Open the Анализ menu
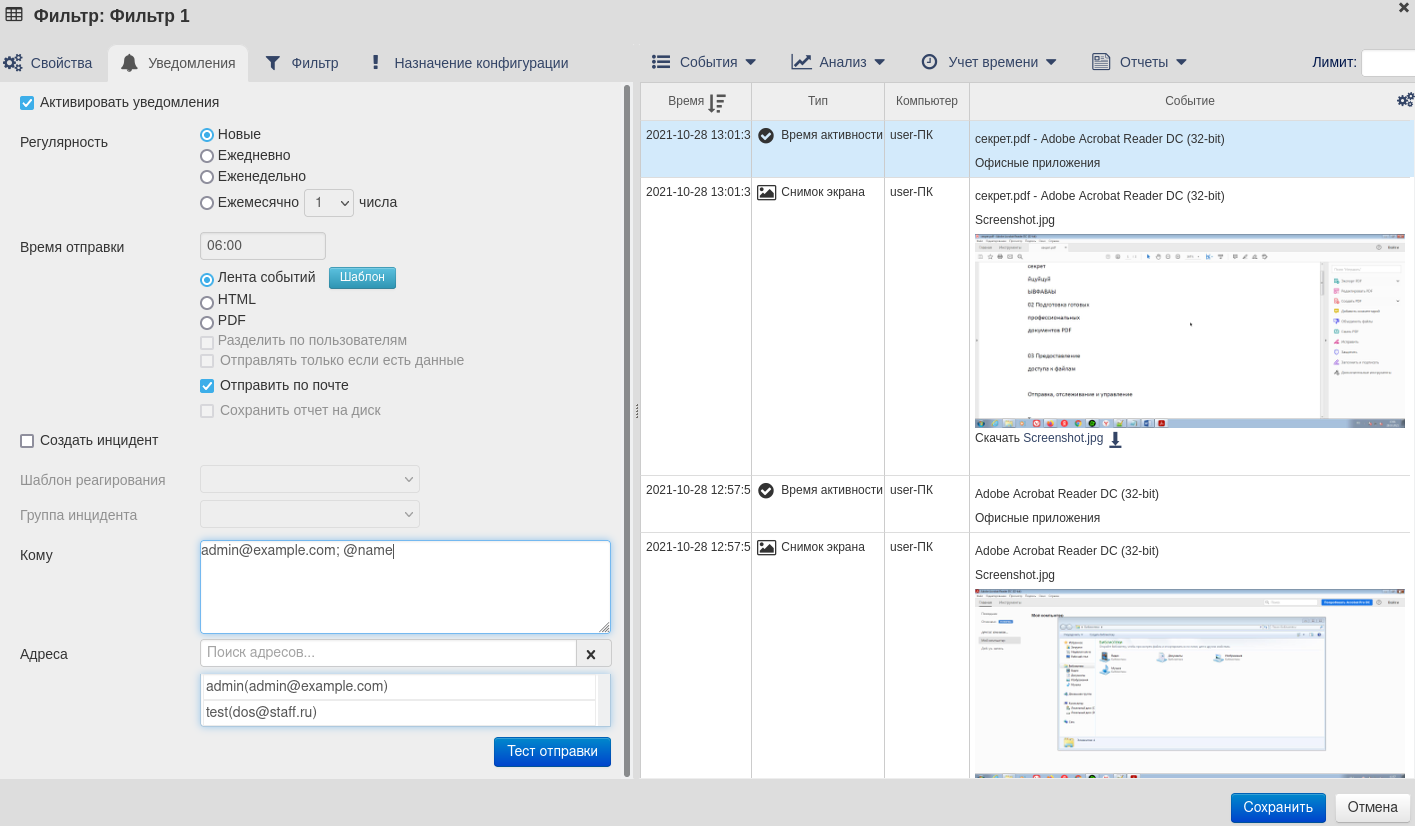This screenshot has height=826, width=1415. coord(838,62)
